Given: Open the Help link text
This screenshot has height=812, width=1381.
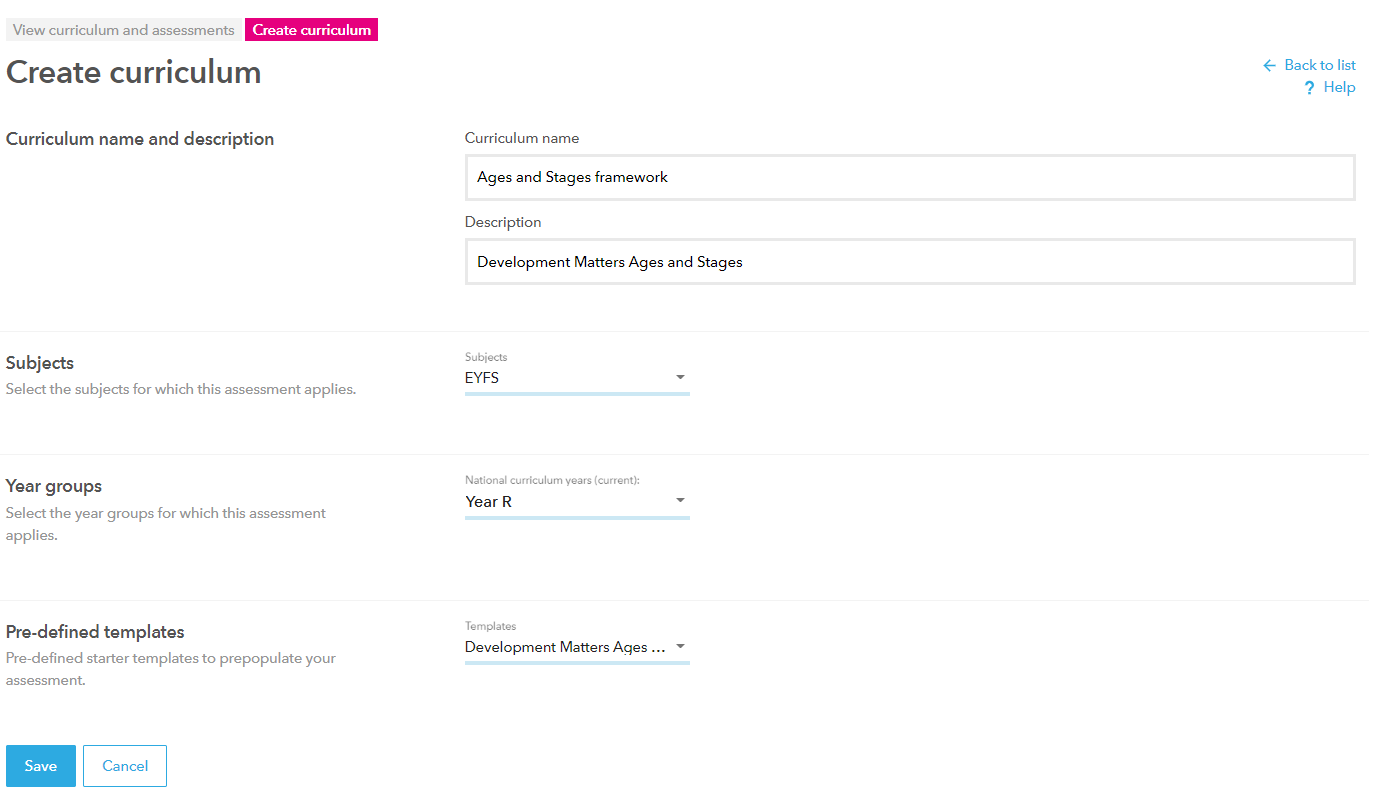Looking at the screenshot, I should (1339, 87).
